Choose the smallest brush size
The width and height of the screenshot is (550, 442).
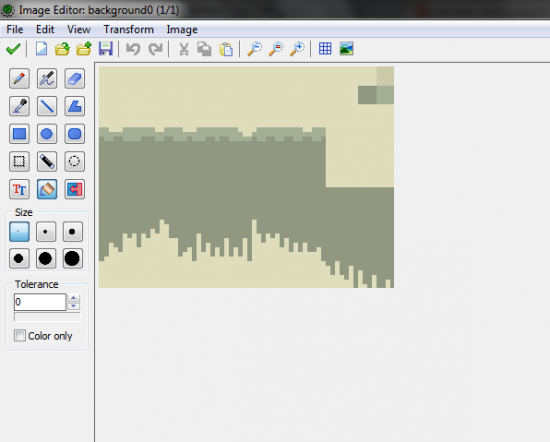tap(19, 232)
